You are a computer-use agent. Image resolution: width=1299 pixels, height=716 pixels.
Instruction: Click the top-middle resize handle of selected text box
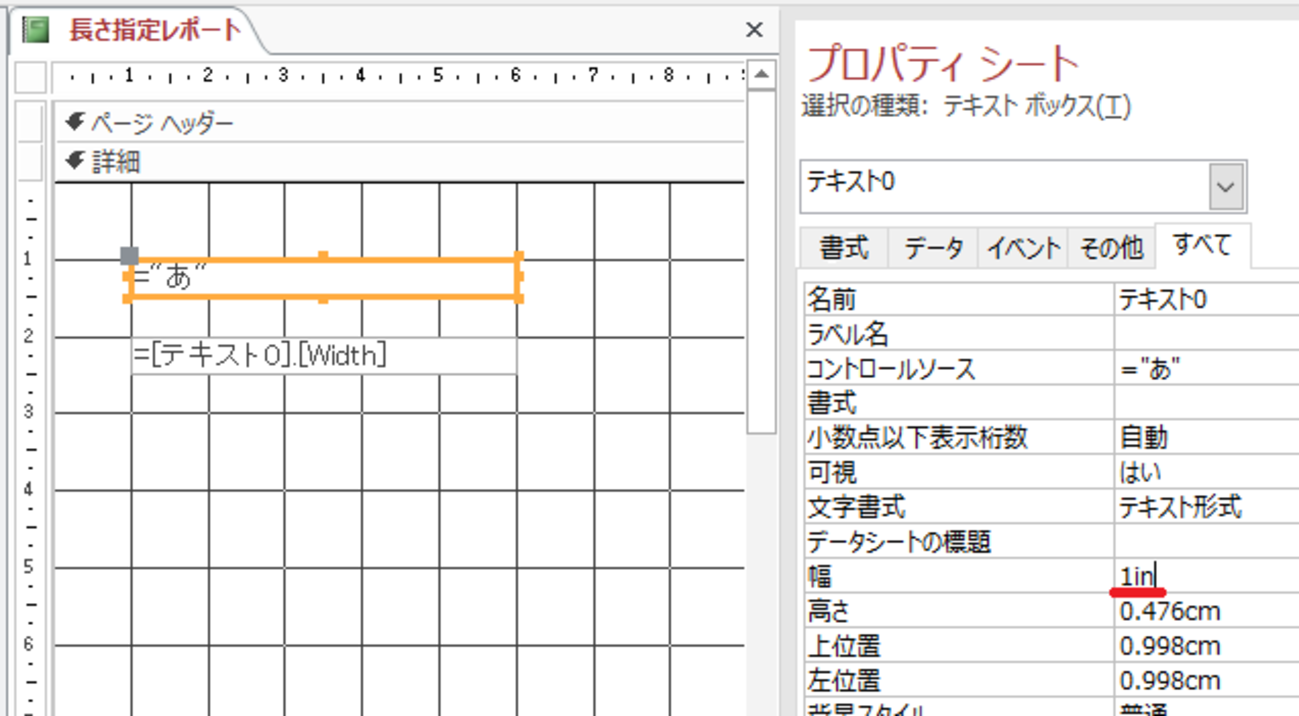(x=323, y=258)
